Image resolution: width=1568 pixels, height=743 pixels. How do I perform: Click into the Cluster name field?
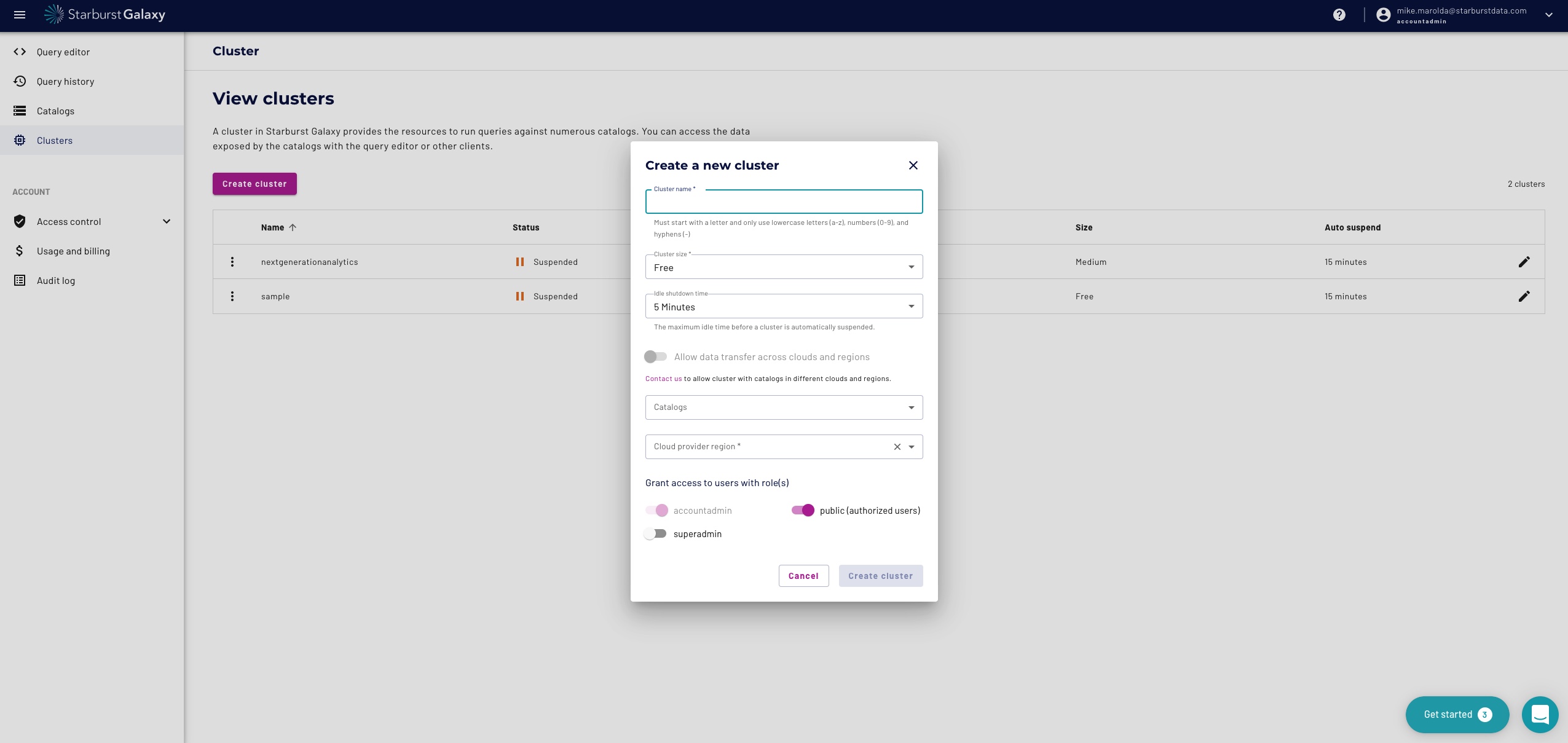[x=784, y=203]
